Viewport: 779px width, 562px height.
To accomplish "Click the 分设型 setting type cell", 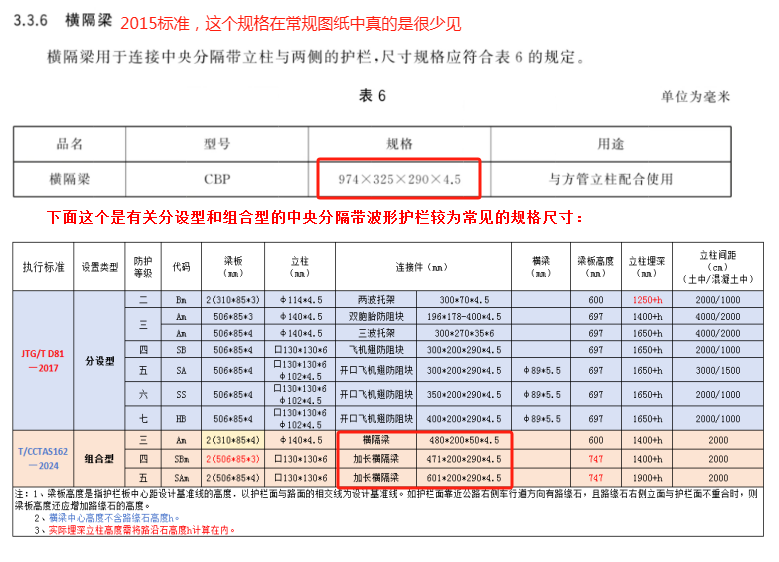I will point(100,359).
